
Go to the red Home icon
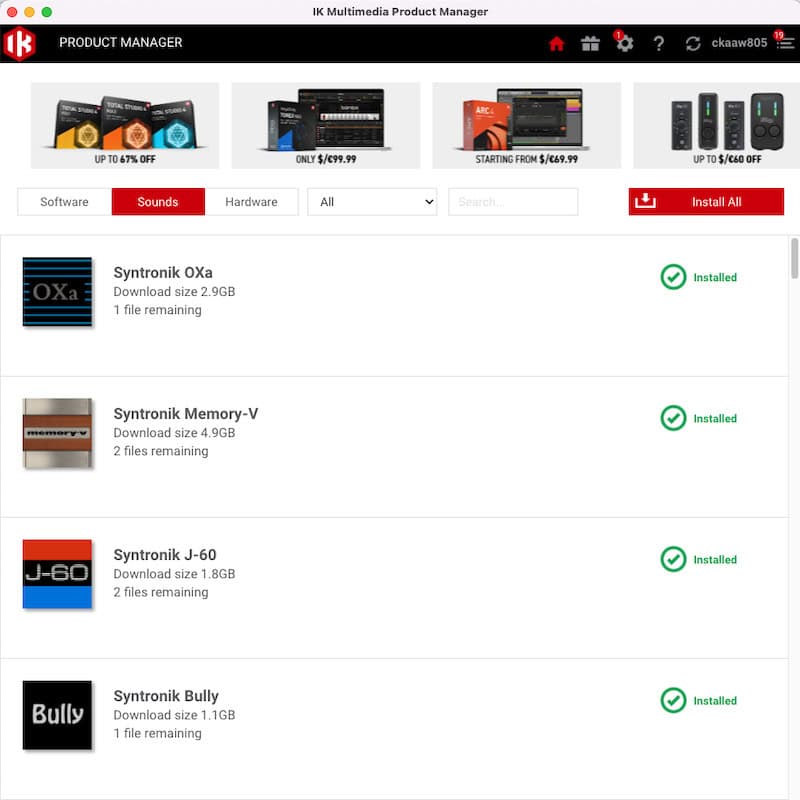tap(557, 43)
